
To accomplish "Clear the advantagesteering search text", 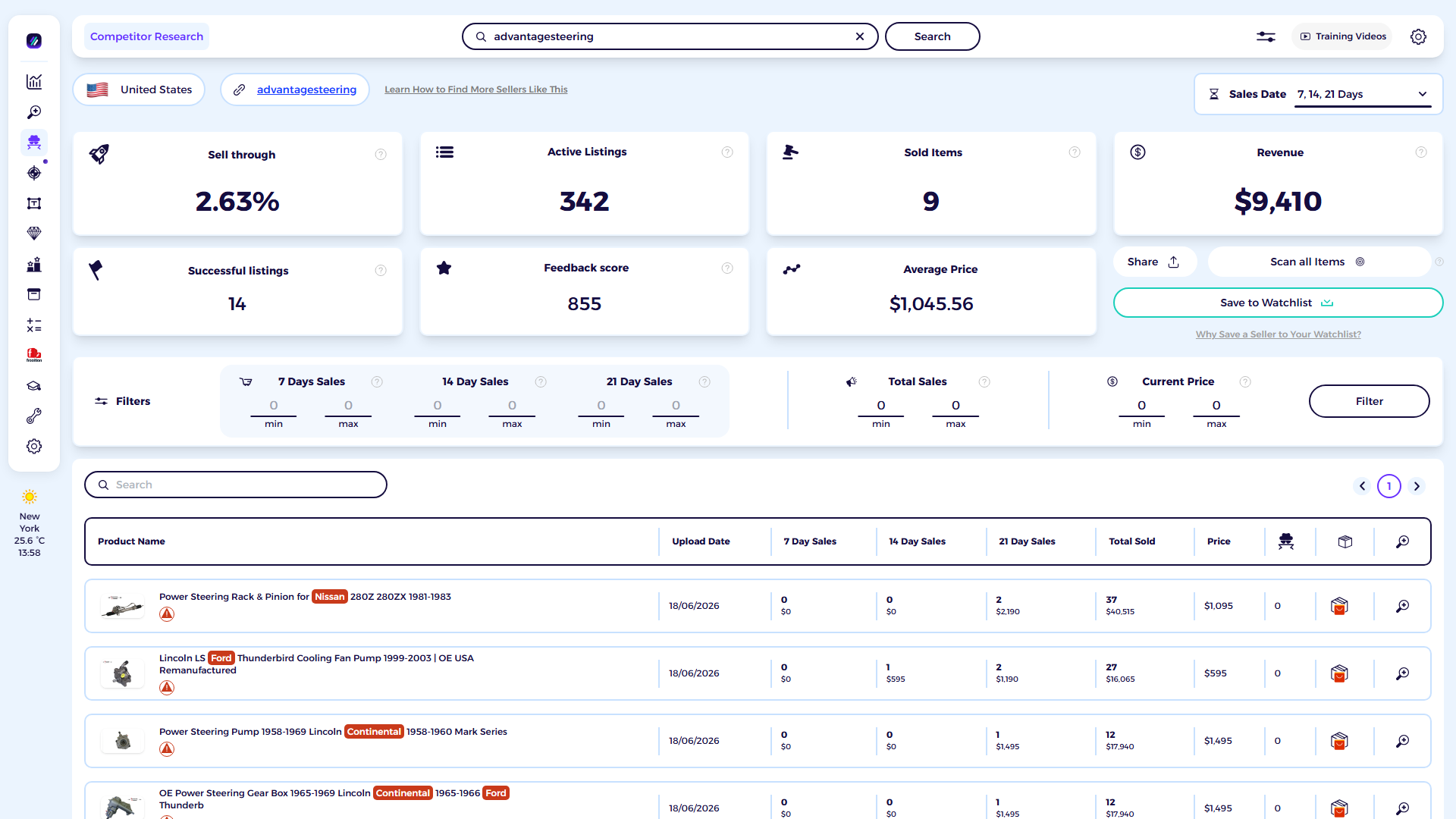I will (x=860, y=36).
